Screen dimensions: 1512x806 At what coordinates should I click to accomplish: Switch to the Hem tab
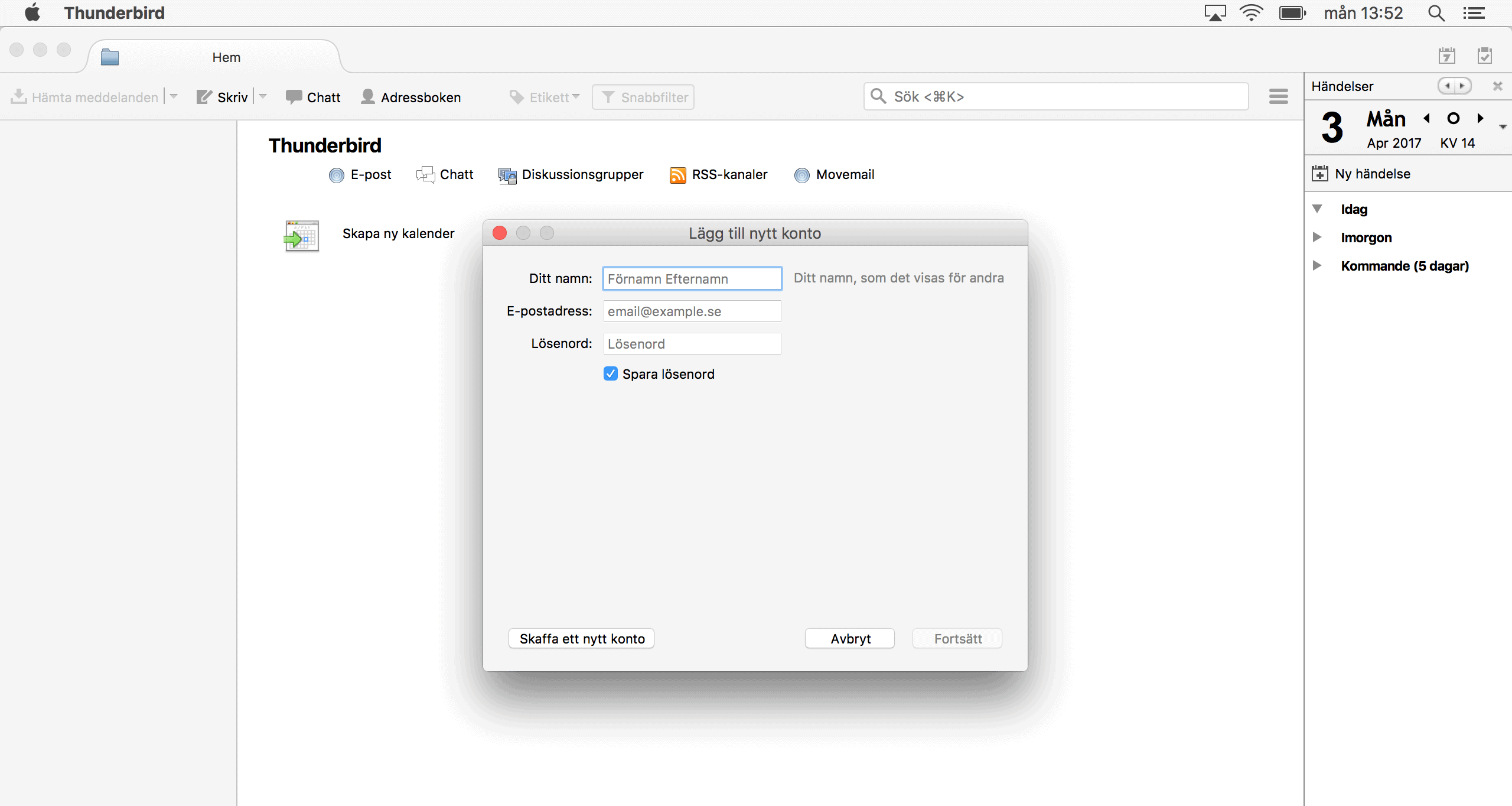pyautogui.click(x=214, y=57)
